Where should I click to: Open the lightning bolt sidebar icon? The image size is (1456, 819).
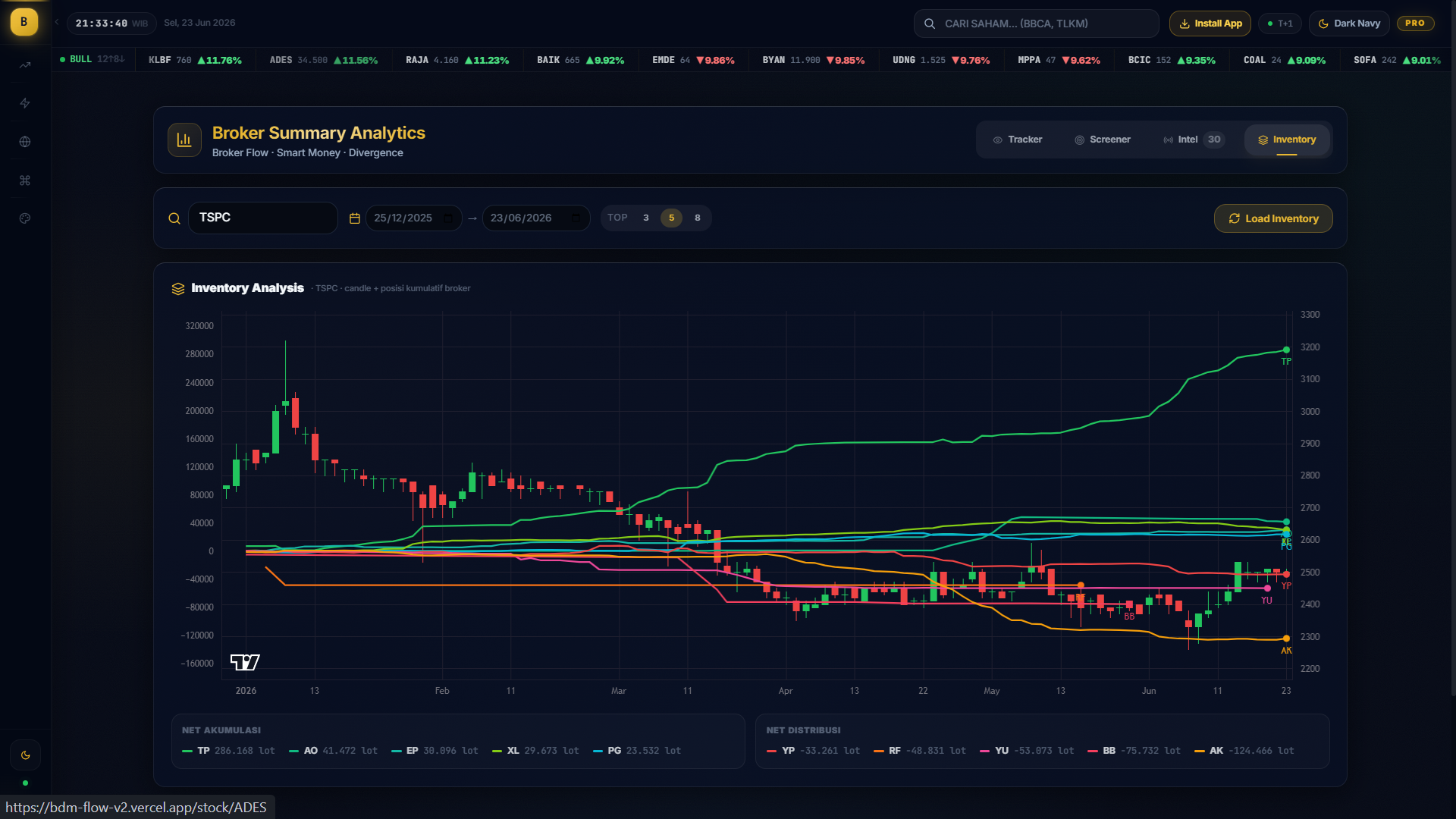click(25, 103)
